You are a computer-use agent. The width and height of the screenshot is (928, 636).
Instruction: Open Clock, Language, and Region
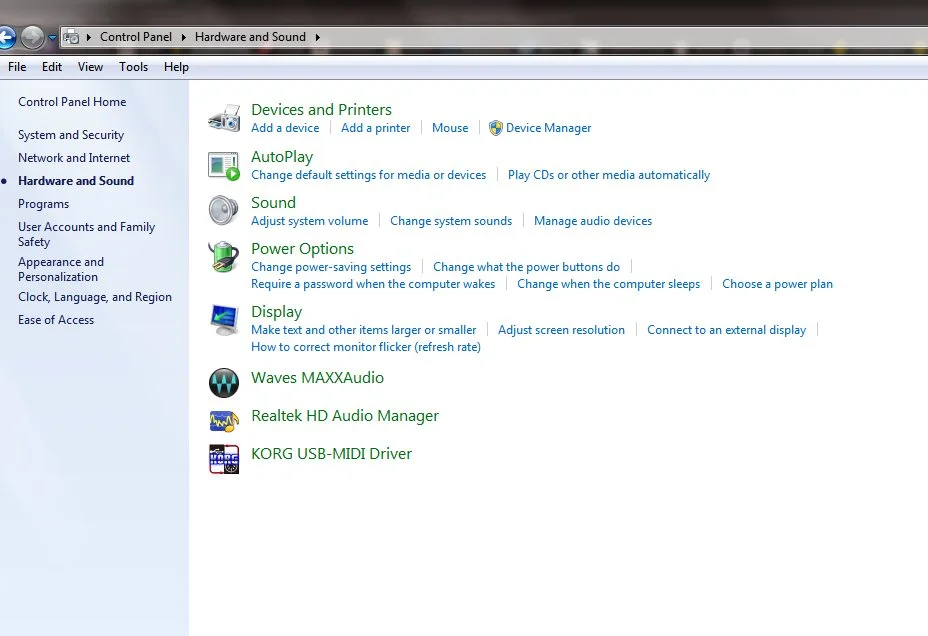95,297
